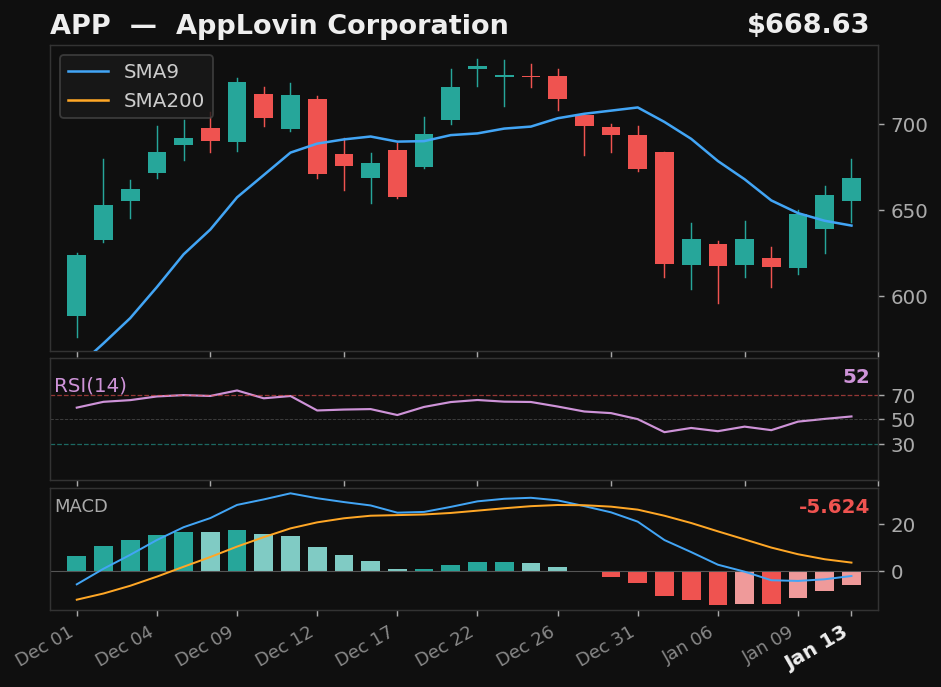Screen dimensions: 941x687
Task: Select the SMA9 legend entry
Action: click(123, 71)
